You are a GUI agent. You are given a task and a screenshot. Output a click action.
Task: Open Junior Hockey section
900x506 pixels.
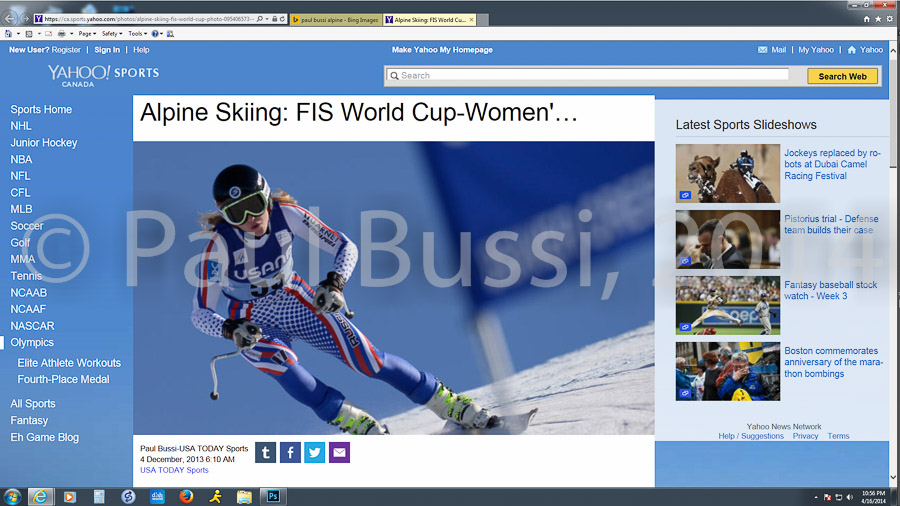coord(44,142)
